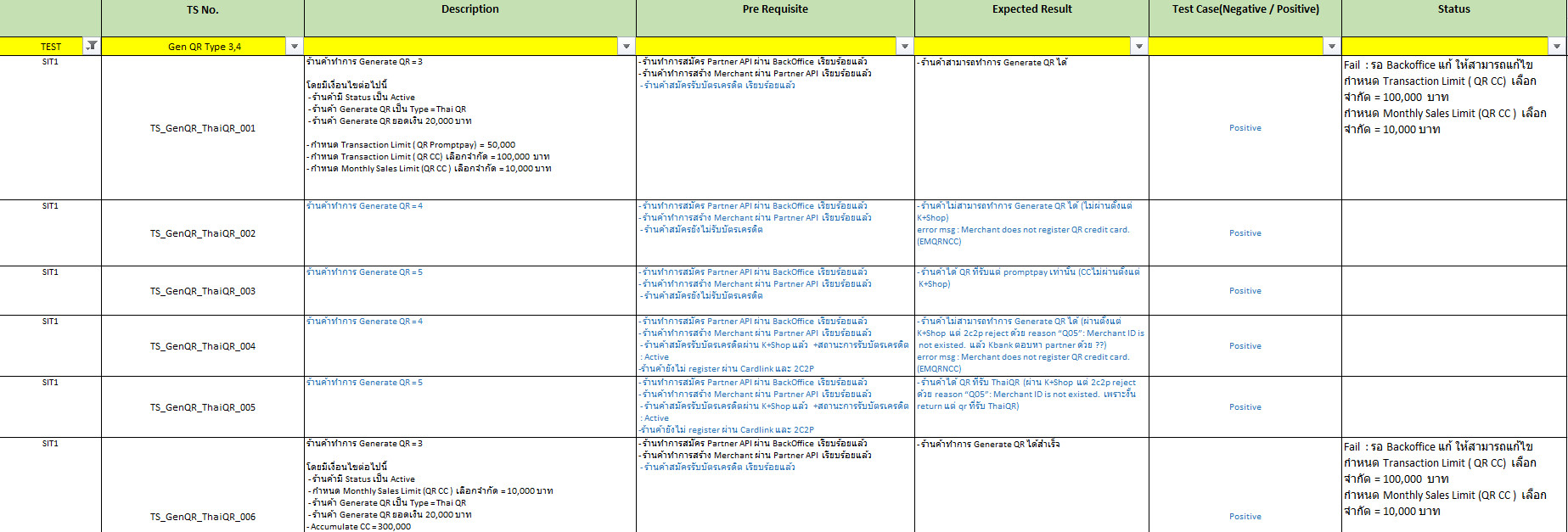Viewport: 1568px width, 532px height.
Task: Click the TS_GenQR_ThaiQR_005 cell
Action: tap(202, 407)
